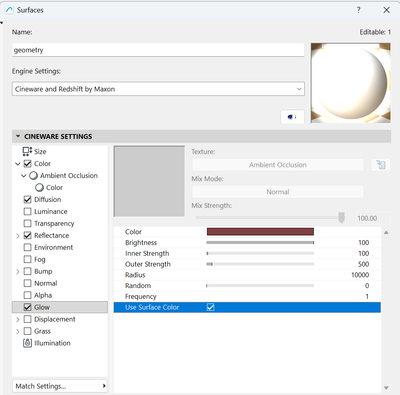Open the Match Settings menu button
This screenshot has width=400, height=395.
tap(60, 386)
